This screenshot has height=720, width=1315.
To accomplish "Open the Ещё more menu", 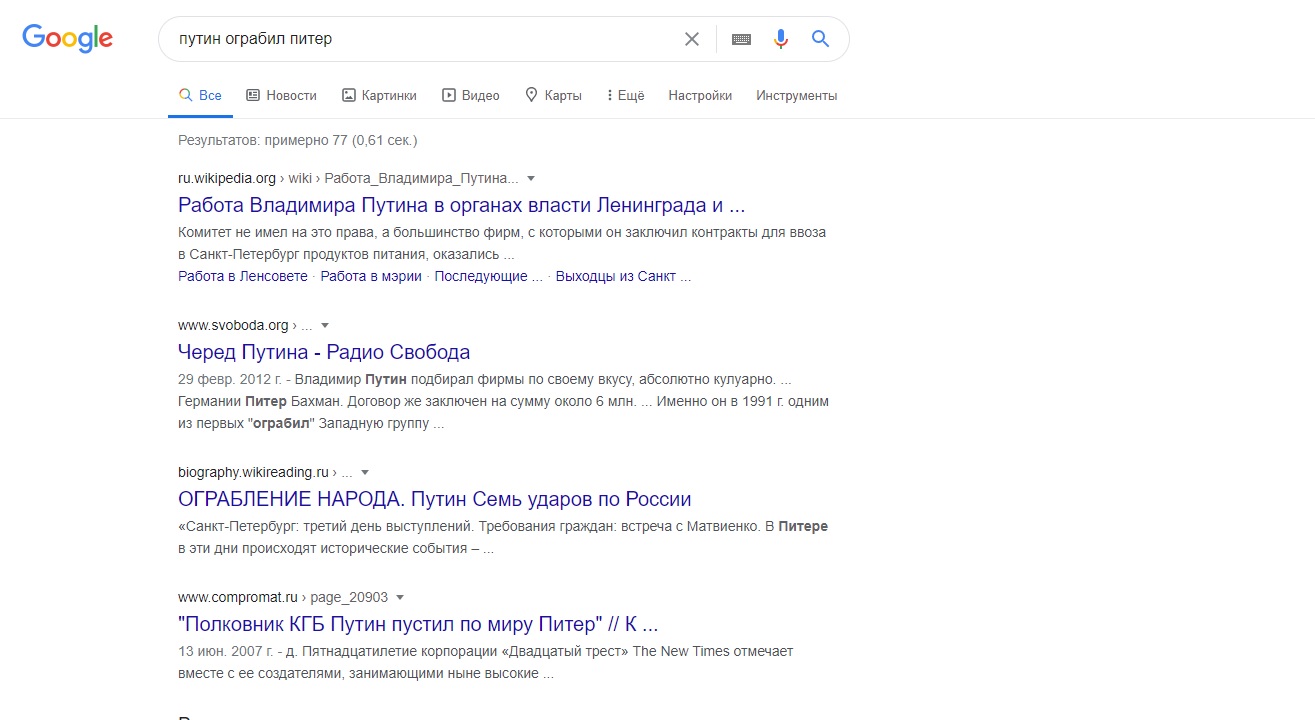I will point(625,96).
